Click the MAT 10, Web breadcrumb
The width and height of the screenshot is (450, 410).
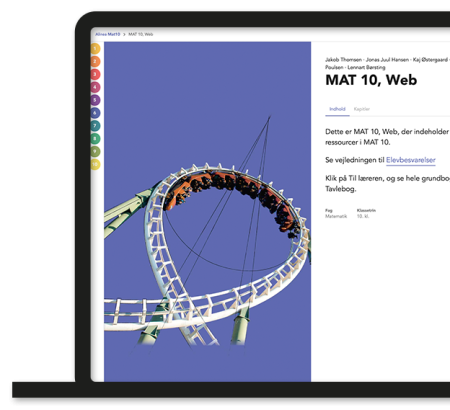(141, 34)
